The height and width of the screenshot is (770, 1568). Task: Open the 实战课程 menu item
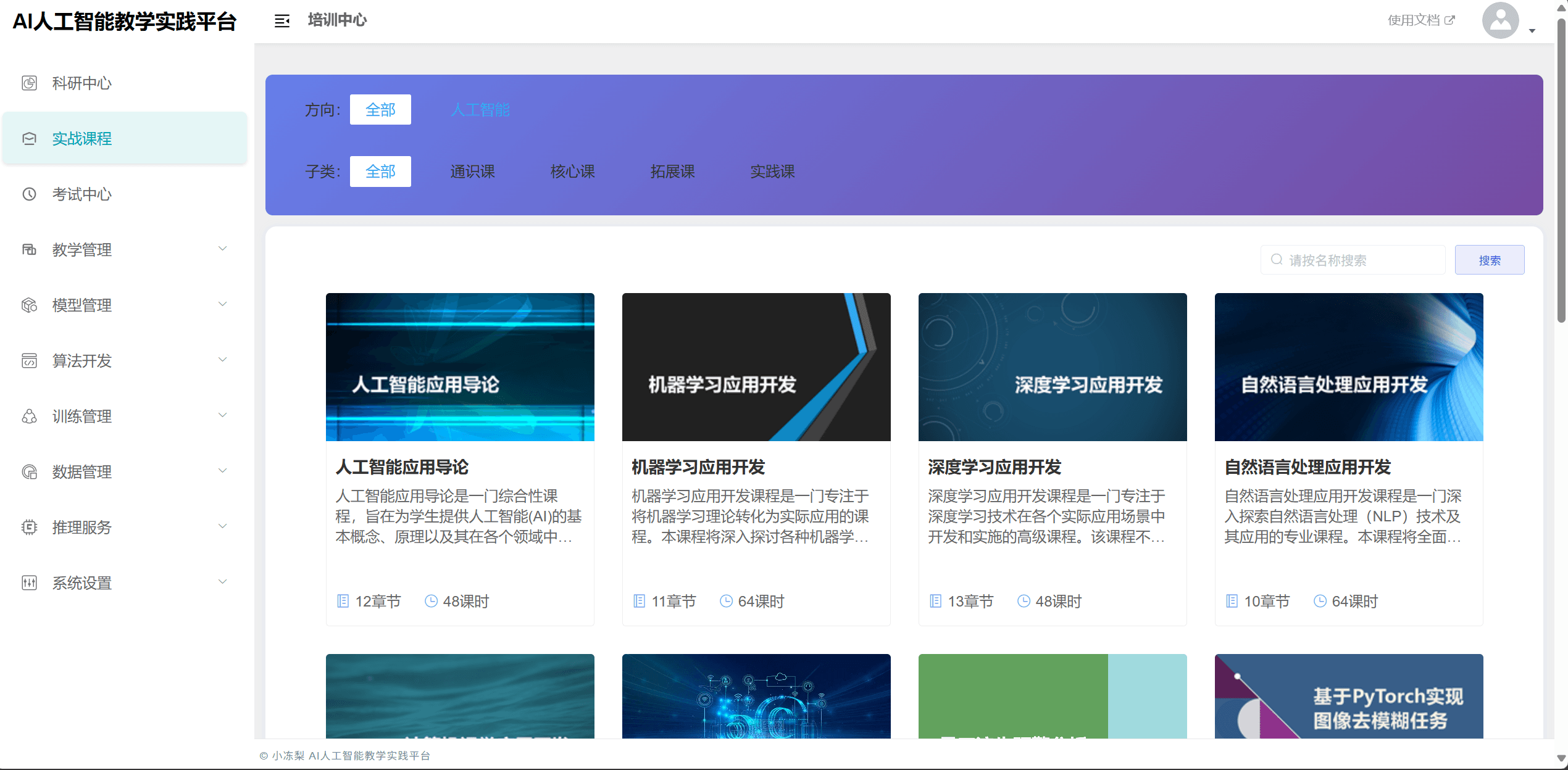tap(82, 139)
